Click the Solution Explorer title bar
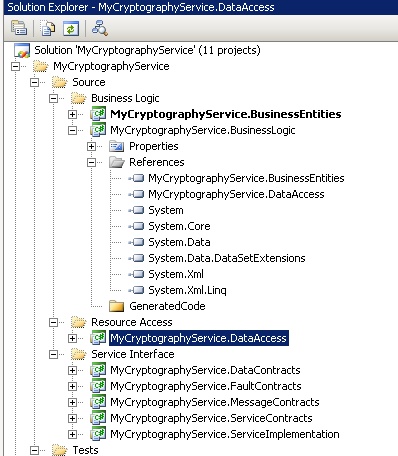Viewport: 398px width, 456px height. 201,7
